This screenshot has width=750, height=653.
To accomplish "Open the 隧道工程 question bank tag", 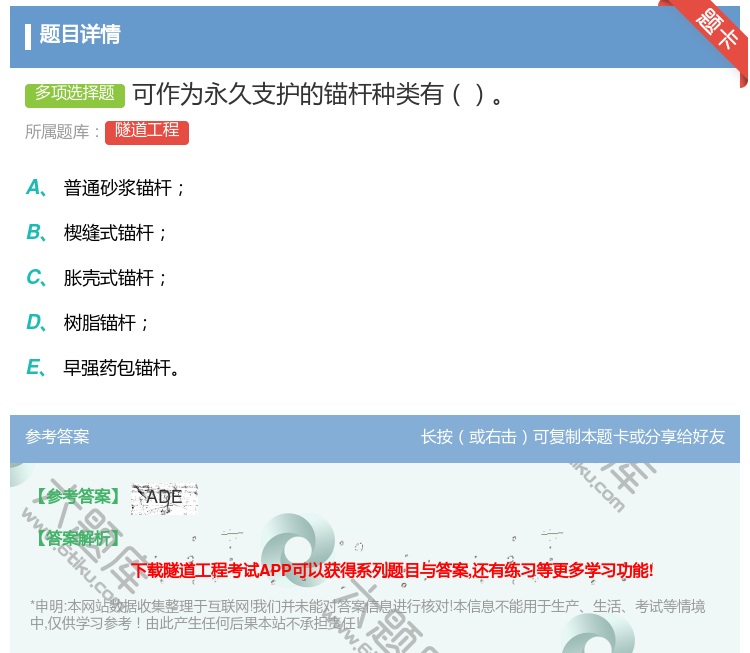I will pos(147,132).
